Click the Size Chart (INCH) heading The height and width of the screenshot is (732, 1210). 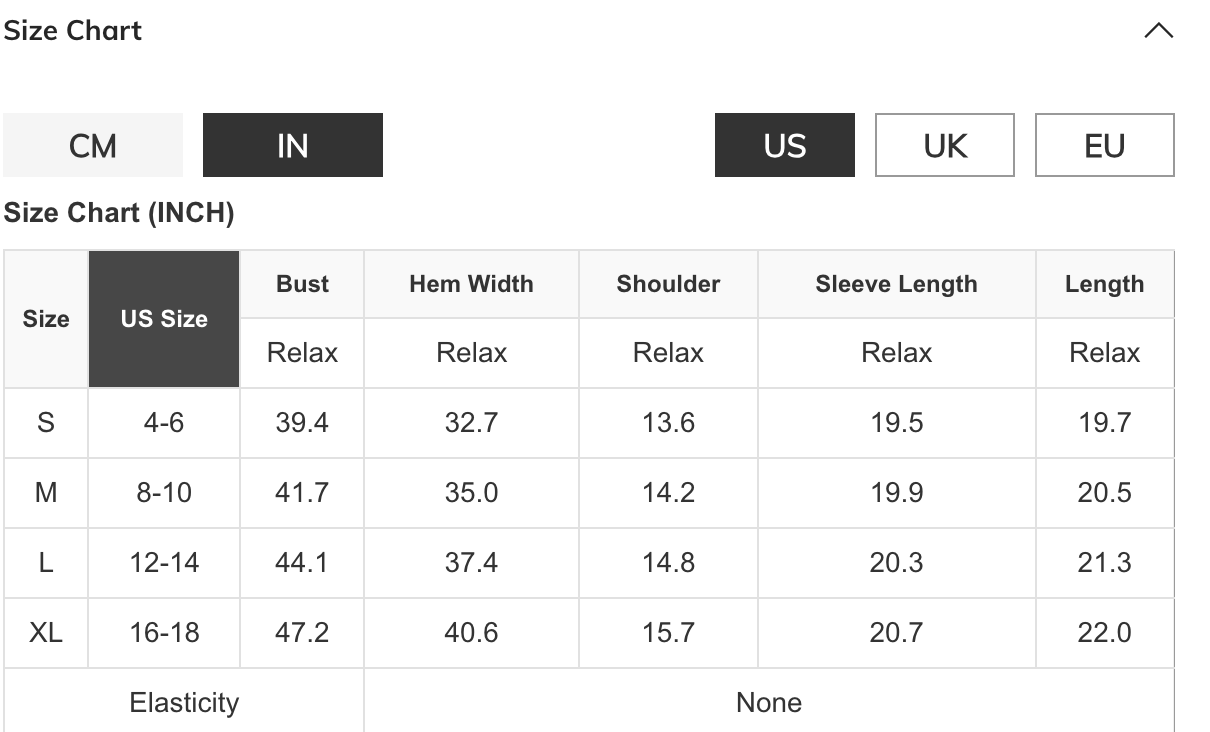(x=119, y=213)
